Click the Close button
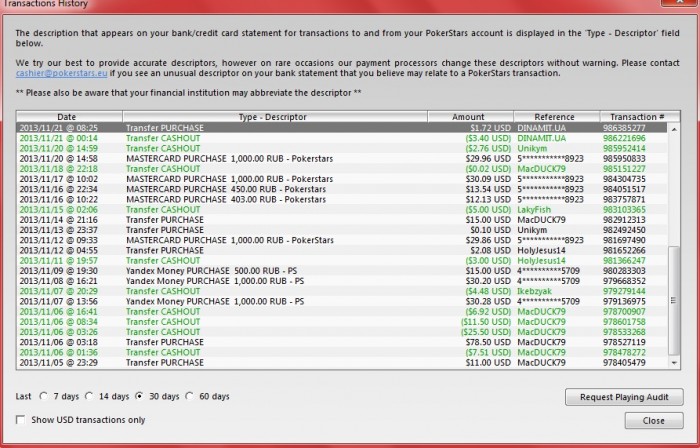Image resolution: width=700 pixels, height=448 pixels. coord(654,421)
